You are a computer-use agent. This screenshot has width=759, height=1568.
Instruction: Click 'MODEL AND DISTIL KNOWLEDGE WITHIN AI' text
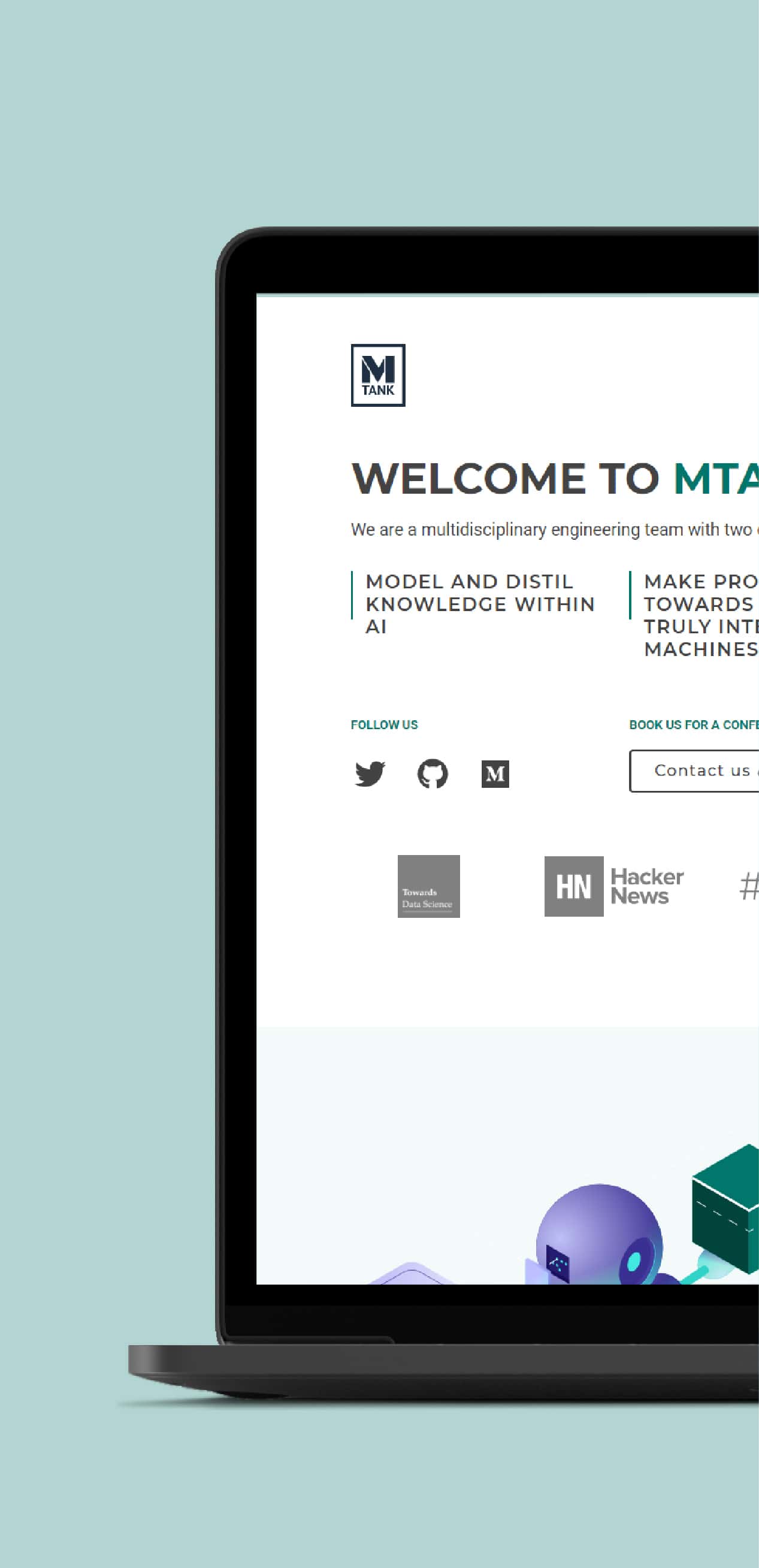click(x=480, y=604)
